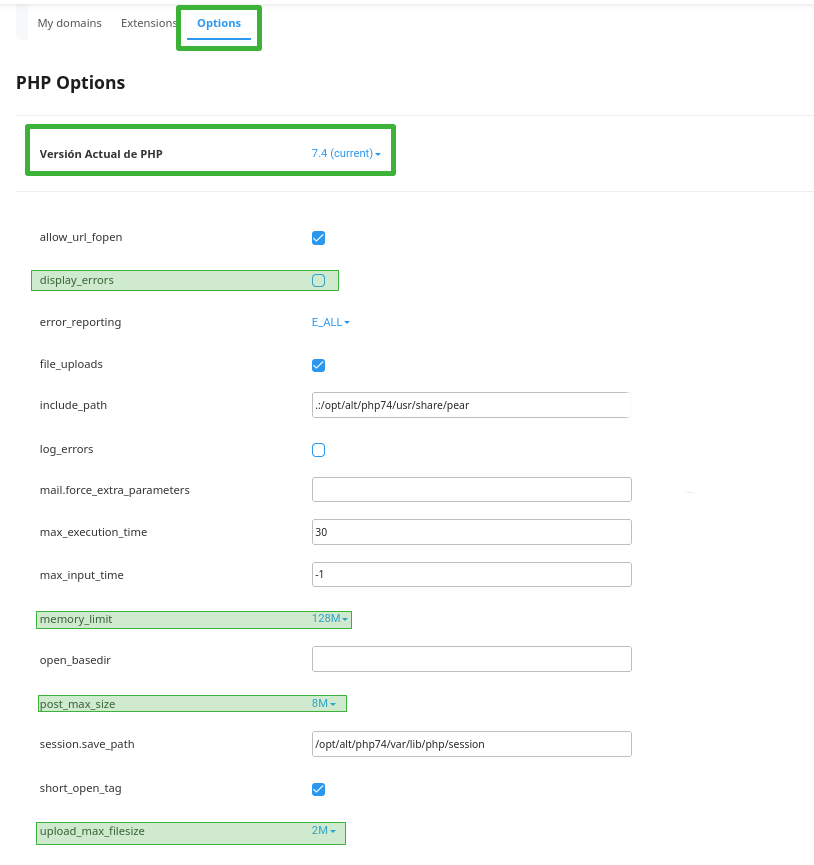814x865 pixels.
Task: Click the session.save_path text field
Action: pos(472,744)
